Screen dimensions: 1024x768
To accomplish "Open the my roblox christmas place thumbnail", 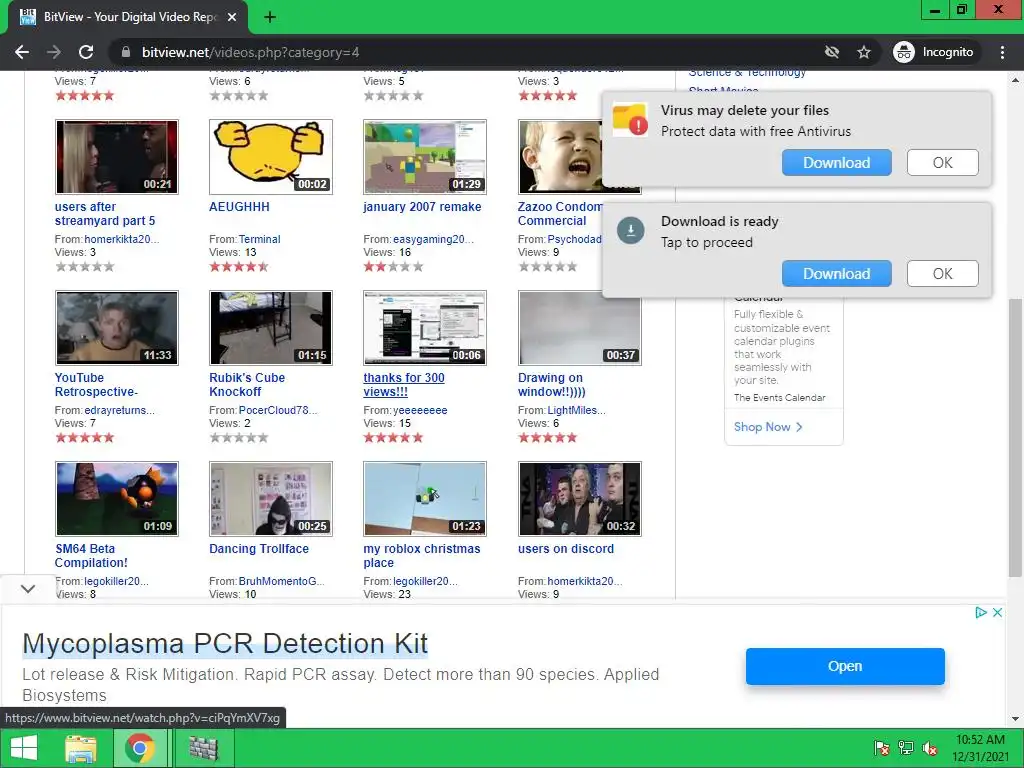I will click(425, 499).
